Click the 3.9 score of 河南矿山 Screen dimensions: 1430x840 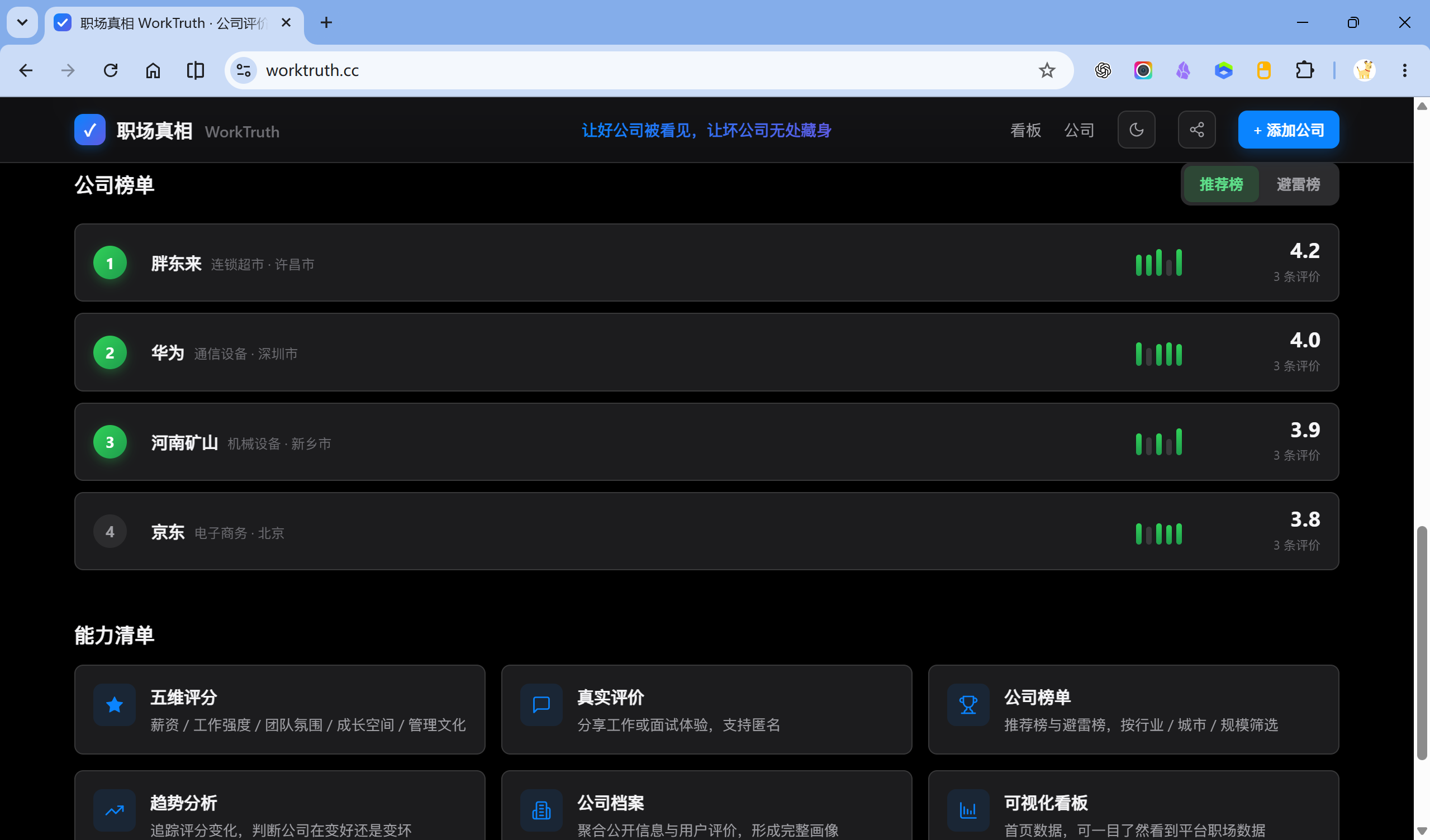pyautogui.click(x=1304, y=430)
